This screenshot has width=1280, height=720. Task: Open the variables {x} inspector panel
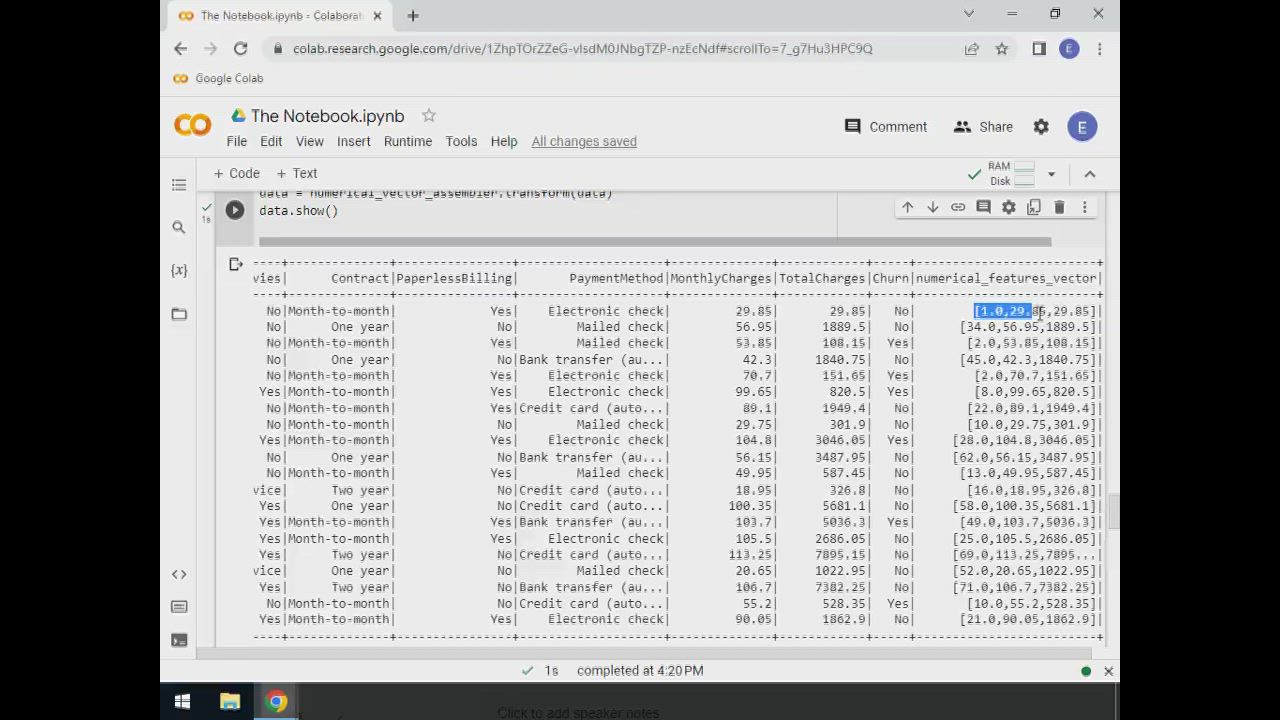[x=179, y=271]
